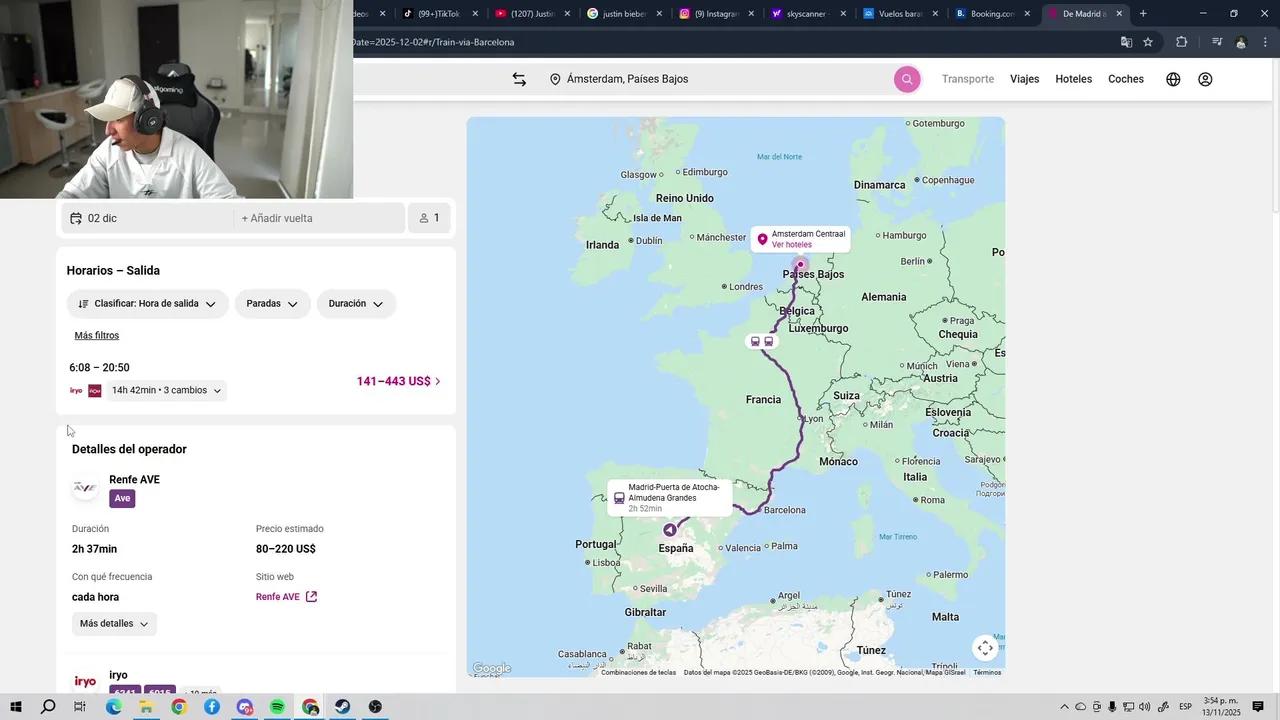Viewport: 1280px width, 720px height.
Task: Open OBS Studio from taskbar
Action: click(375, 707)
